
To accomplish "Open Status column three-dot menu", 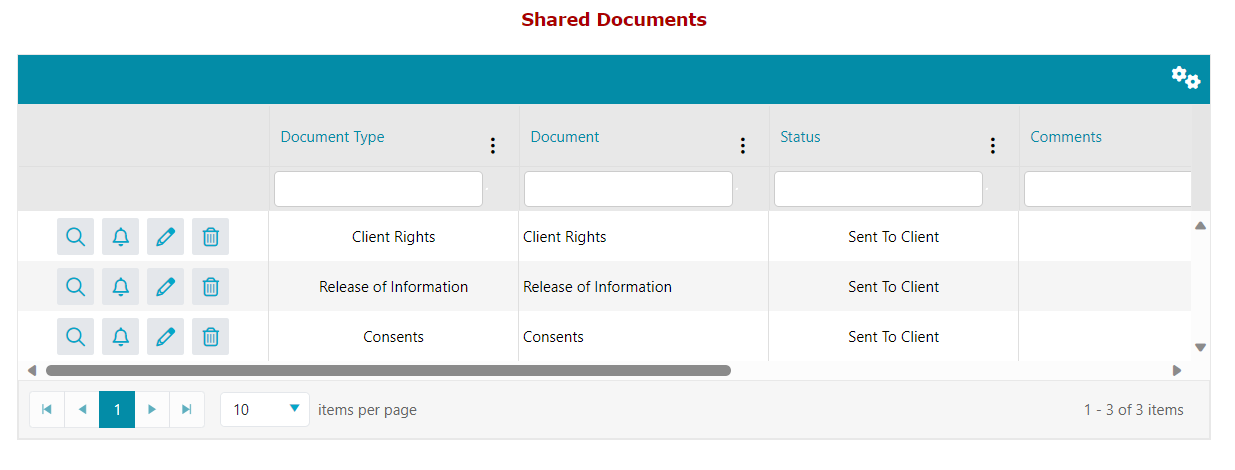I will 992,146.
